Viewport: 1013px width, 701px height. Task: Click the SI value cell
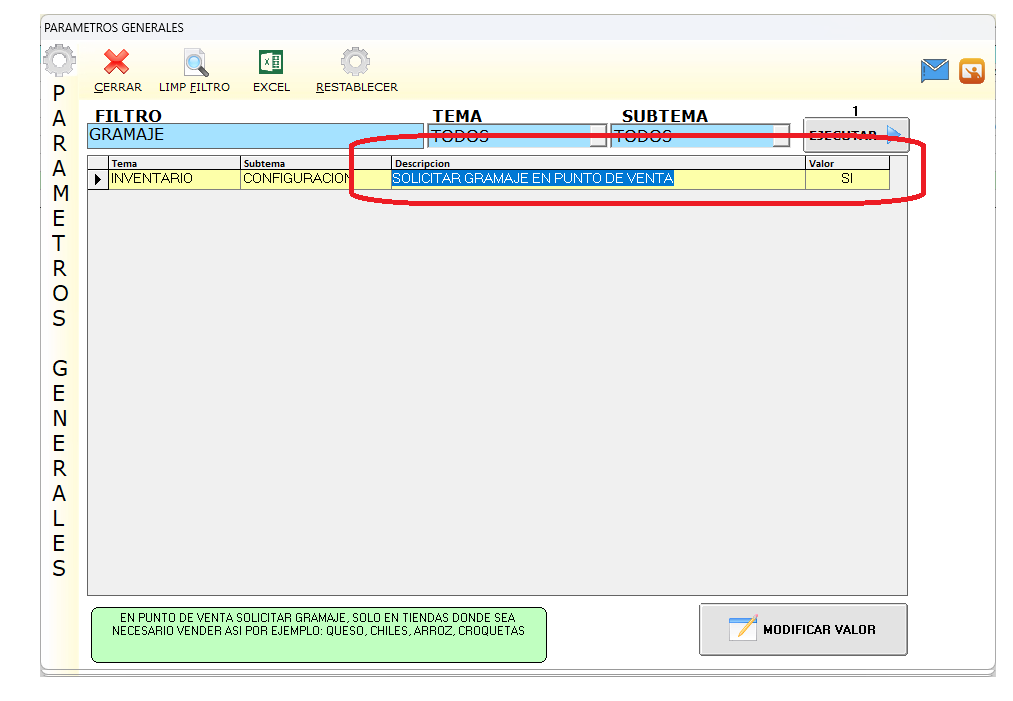tap(846, 179)
